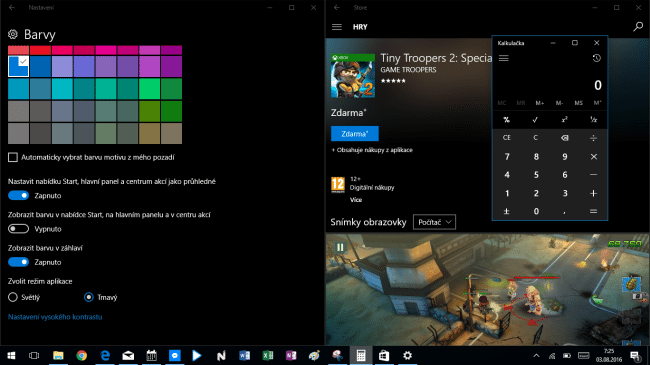Open File Explorer from the taskbar

(58, 355)
